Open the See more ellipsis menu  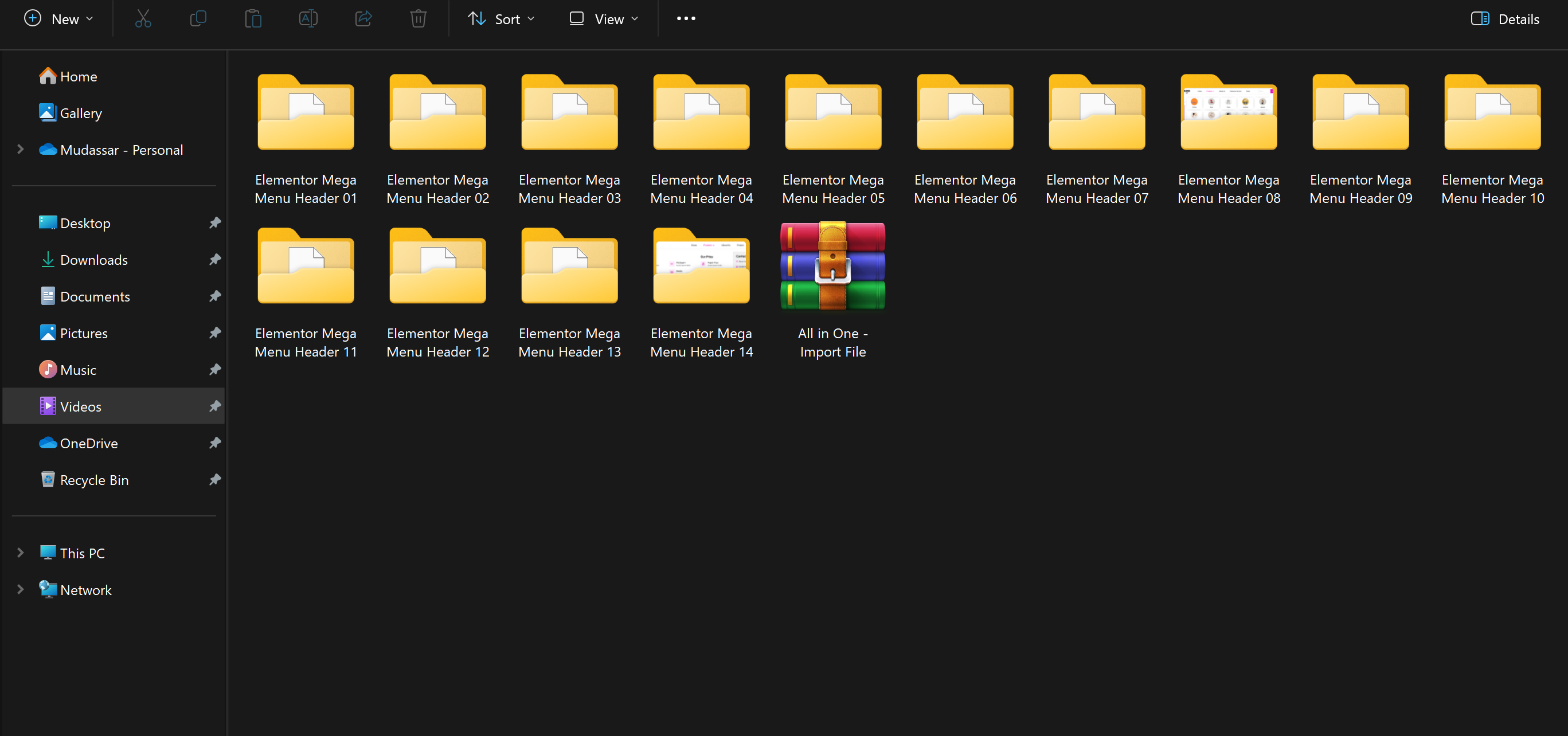coord(686,19)
